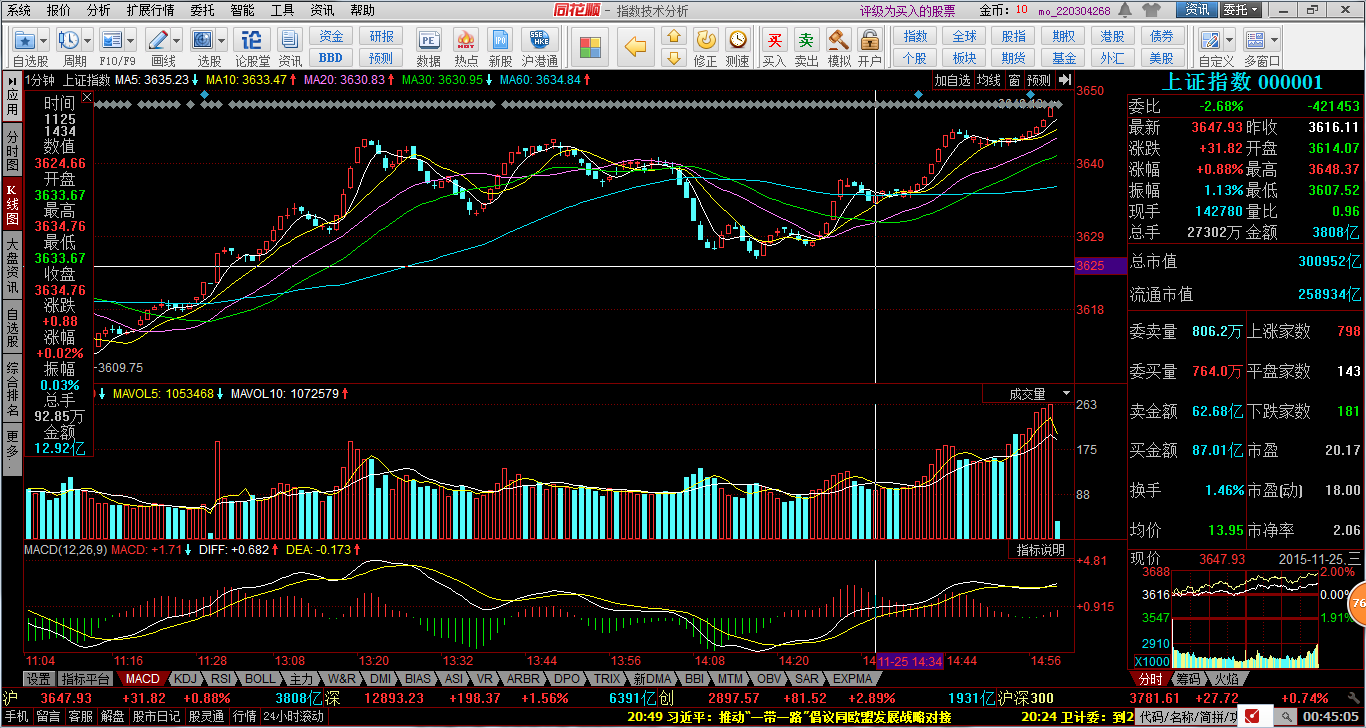Image resolution: width=1366 pixels, height=728 pixels.
Task: Expand the 委托 dropdown in title bar
Action: tap(1256, 10)
